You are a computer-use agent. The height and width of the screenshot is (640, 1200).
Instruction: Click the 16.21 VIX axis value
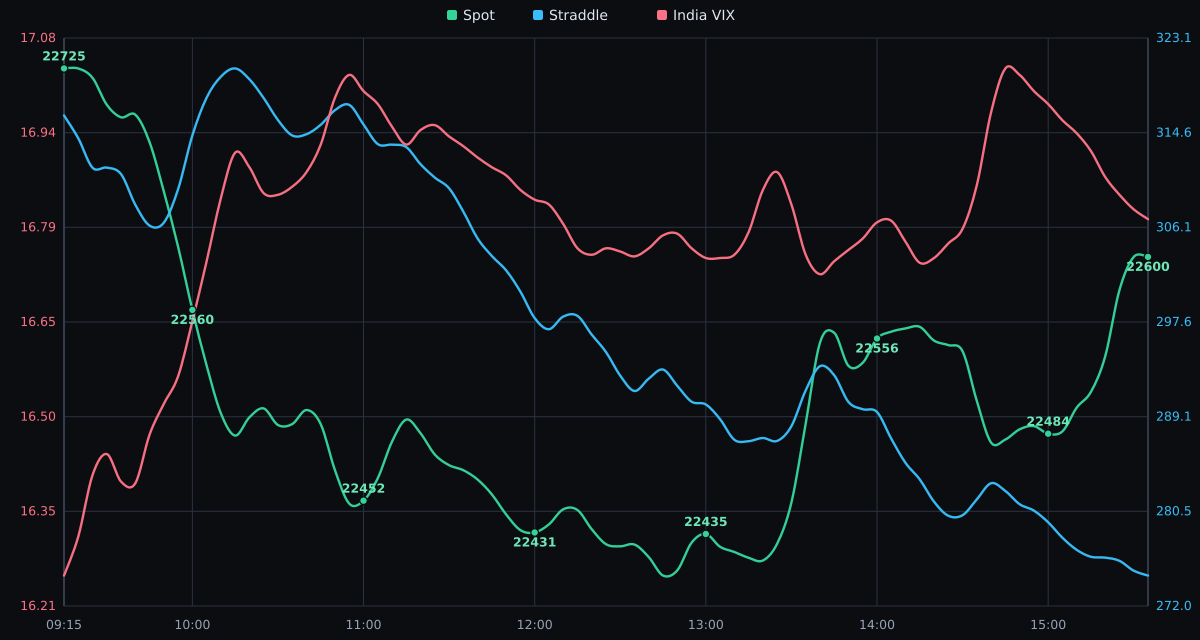point(38,606)
